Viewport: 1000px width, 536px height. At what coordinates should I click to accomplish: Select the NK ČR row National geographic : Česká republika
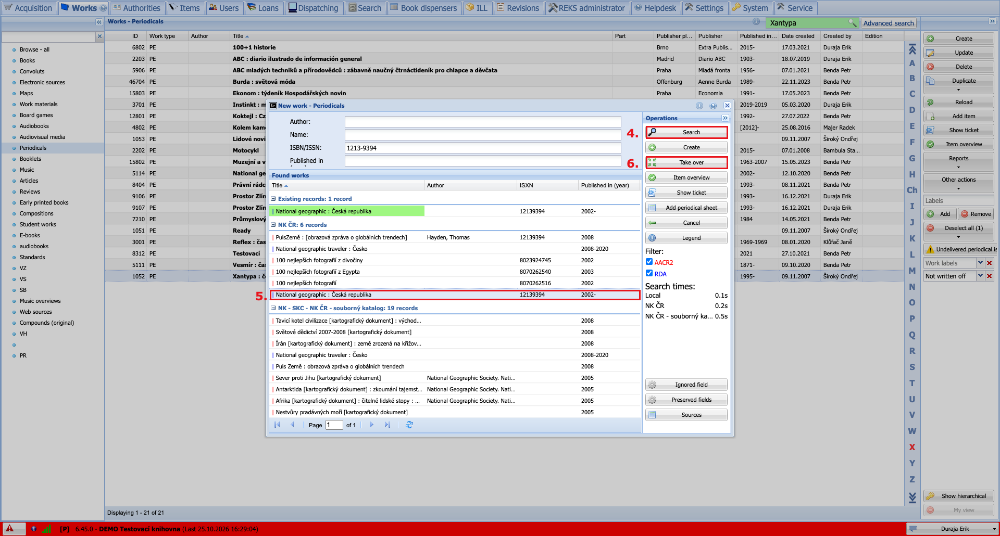coord(455,295)
